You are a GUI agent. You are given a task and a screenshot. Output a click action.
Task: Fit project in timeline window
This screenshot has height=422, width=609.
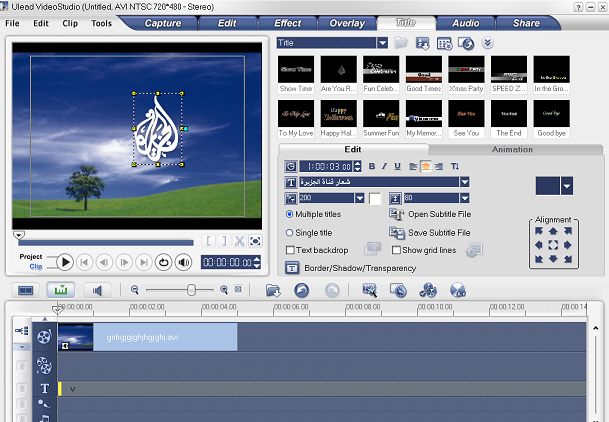tap(238, 289)
